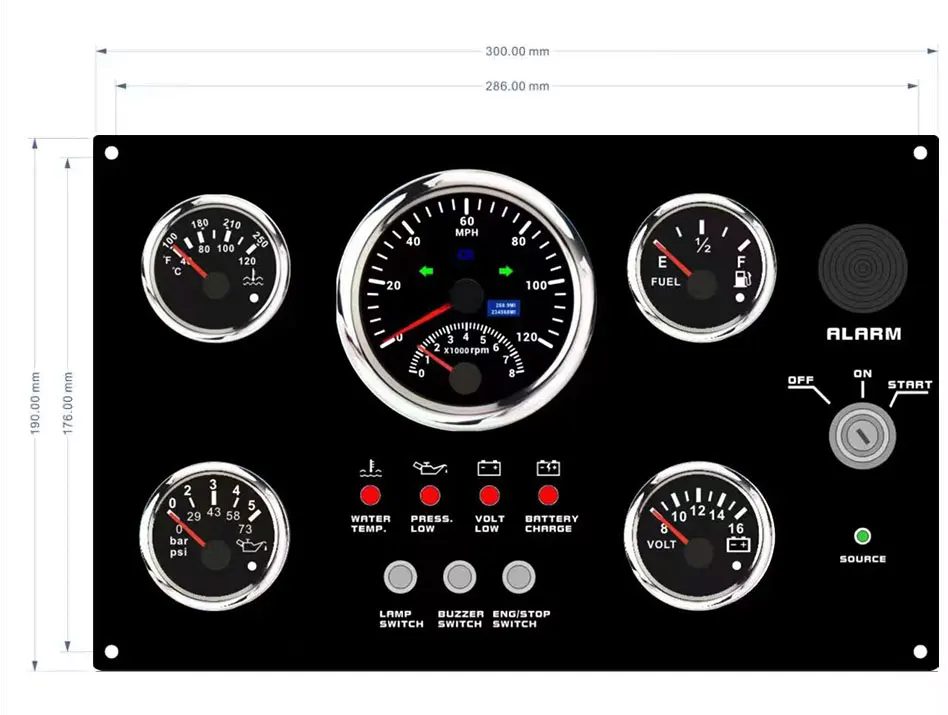Click the volt low battery icon

489,468
